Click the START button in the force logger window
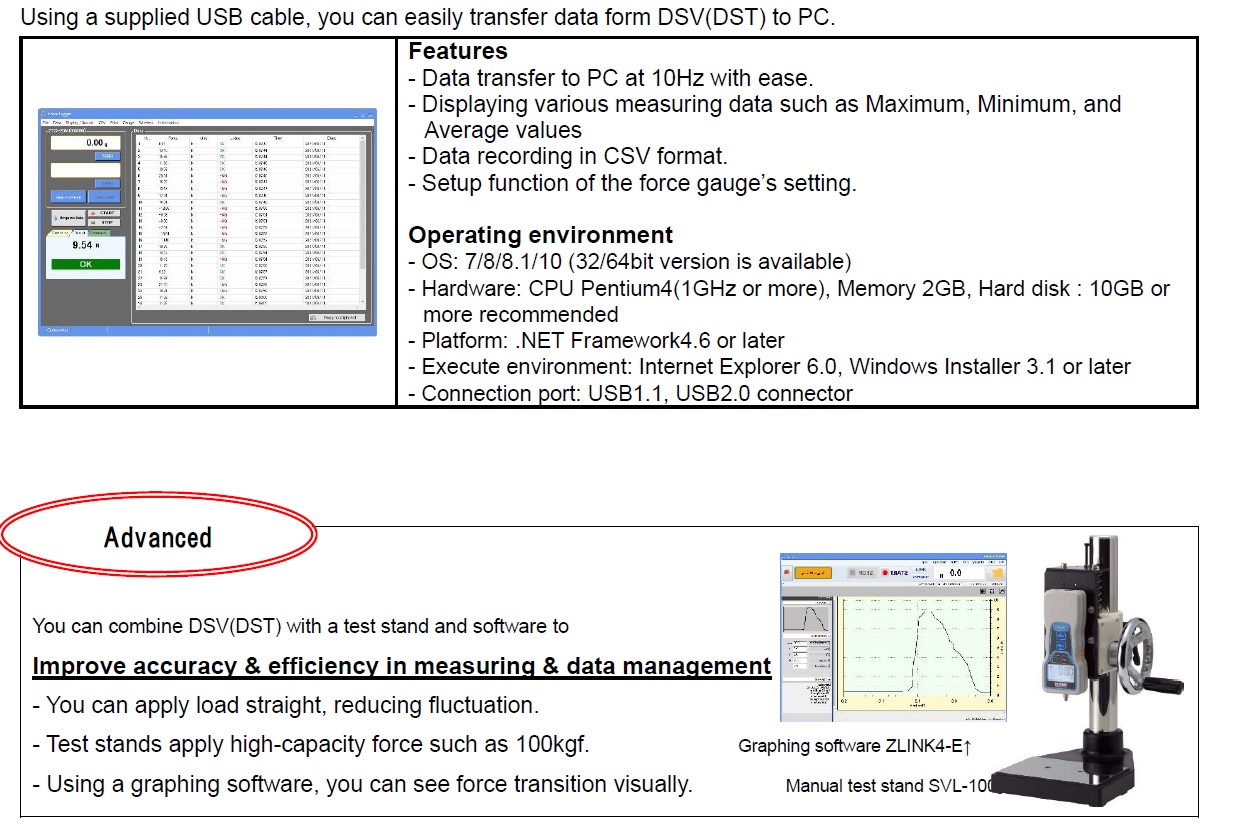This screenshot has height=829, width=1243. point(104,213)
